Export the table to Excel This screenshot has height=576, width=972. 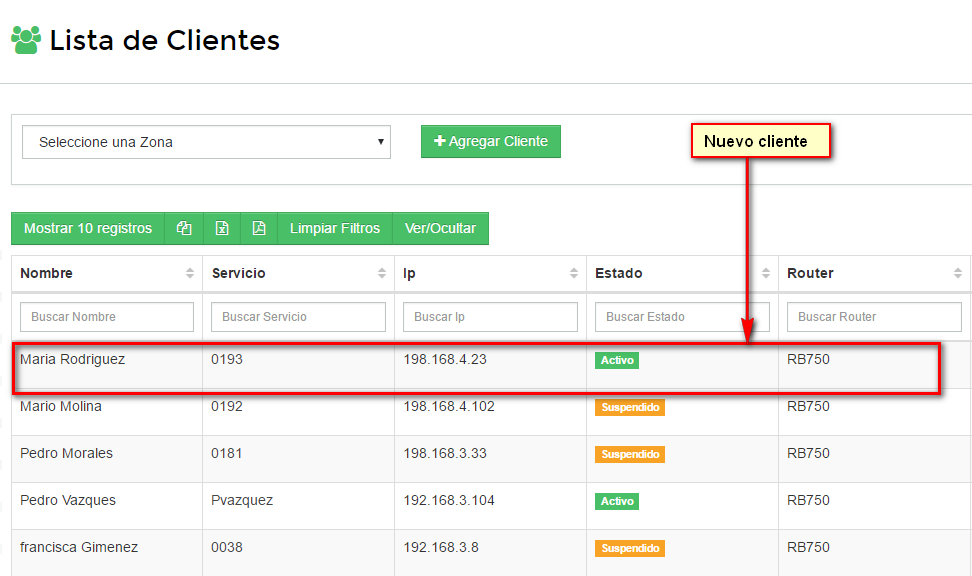(222, 228)
